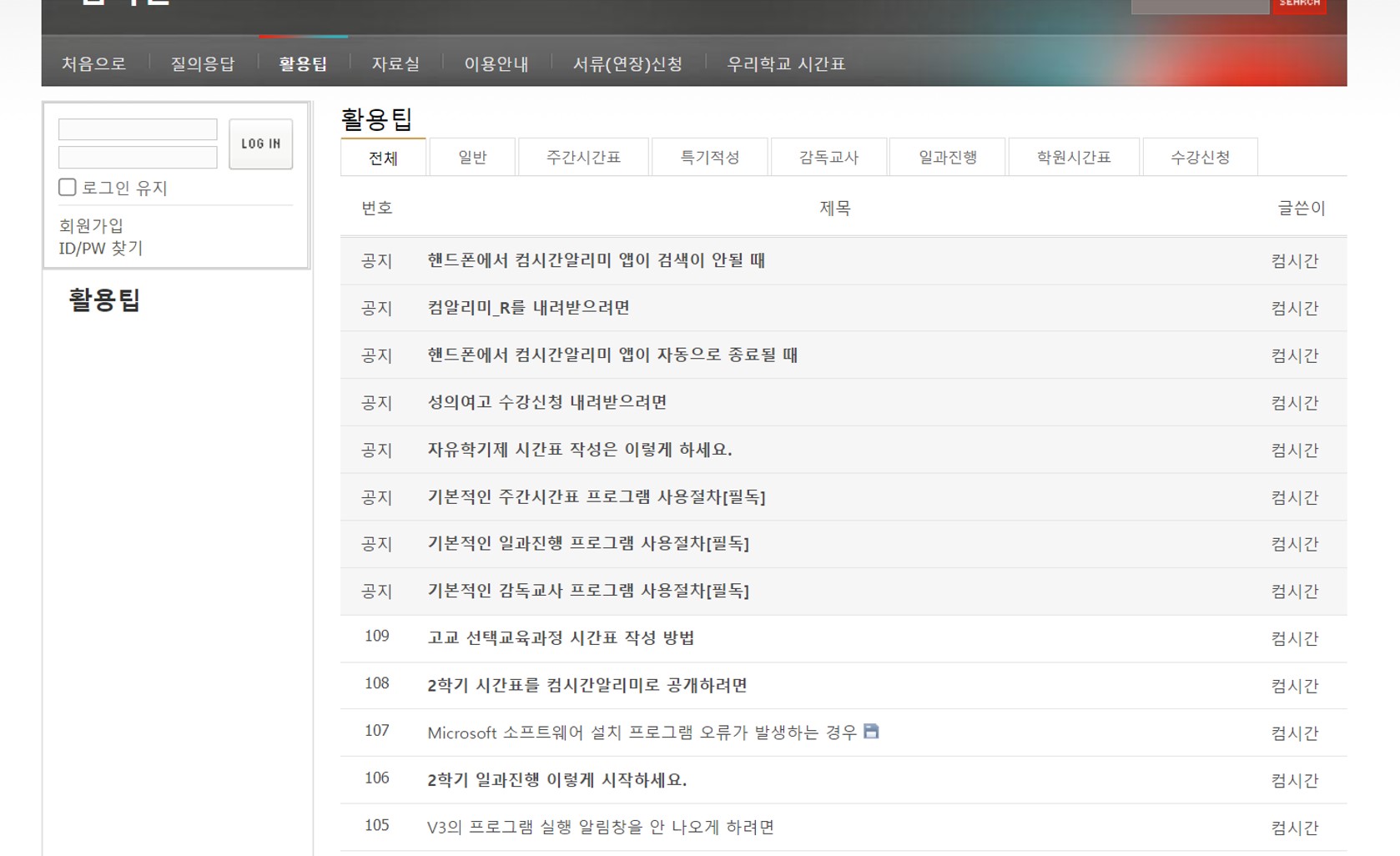1400x856 pixels.
Task: Click the login ID input field
Action: (x=138, y=129)
